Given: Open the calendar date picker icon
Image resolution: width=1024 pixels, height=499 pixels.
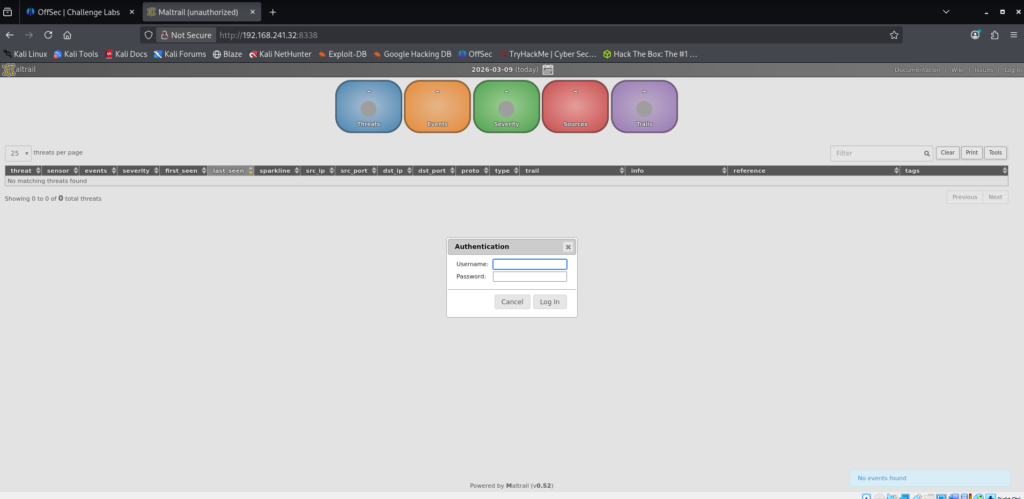Looking at the screenshot, I should tap(547, 70).
